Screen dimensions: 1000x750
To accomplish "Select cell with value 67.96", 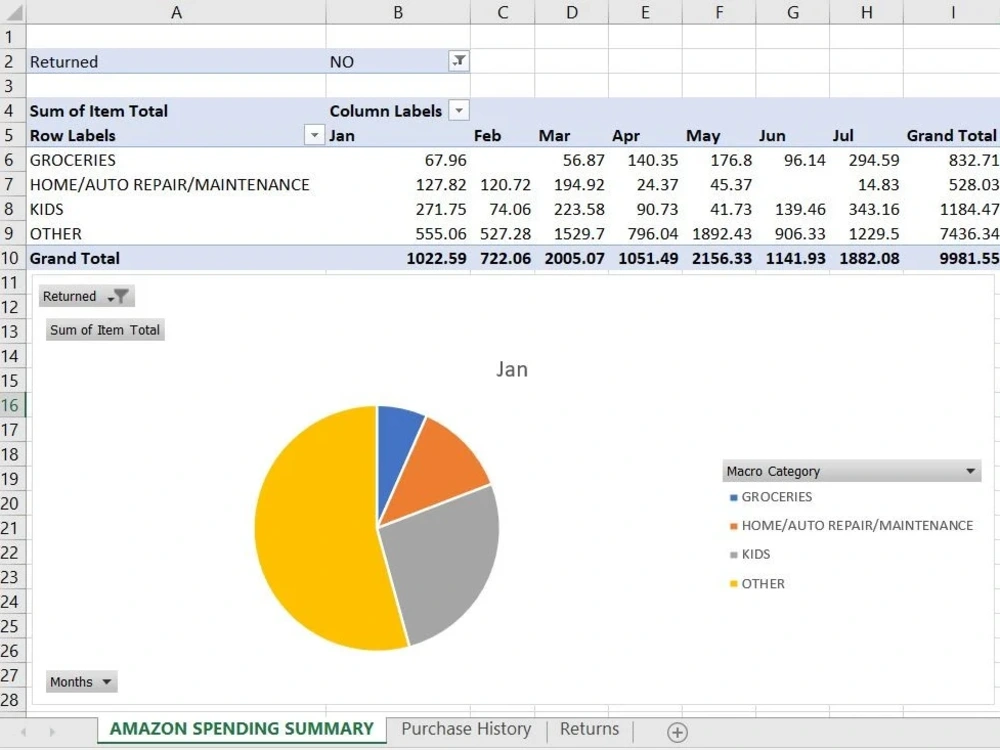I will coord(398,159).
